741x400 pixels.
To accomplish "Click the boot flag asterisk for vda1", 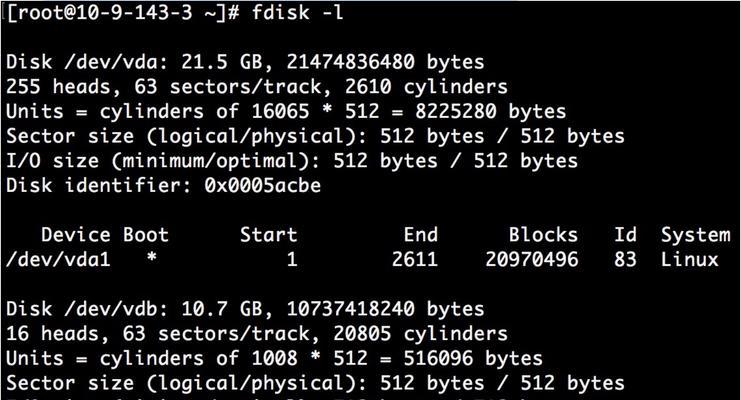I will tap(151, 257).
